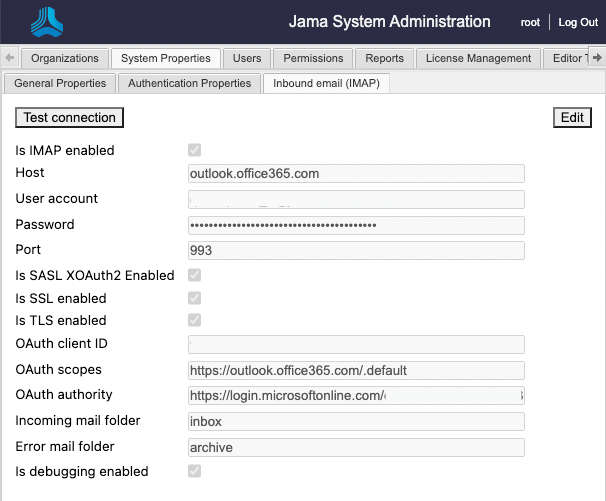The width and height of the screenshot is (606, 501).
Task: Click the Password input field
Action: (356, 225)
